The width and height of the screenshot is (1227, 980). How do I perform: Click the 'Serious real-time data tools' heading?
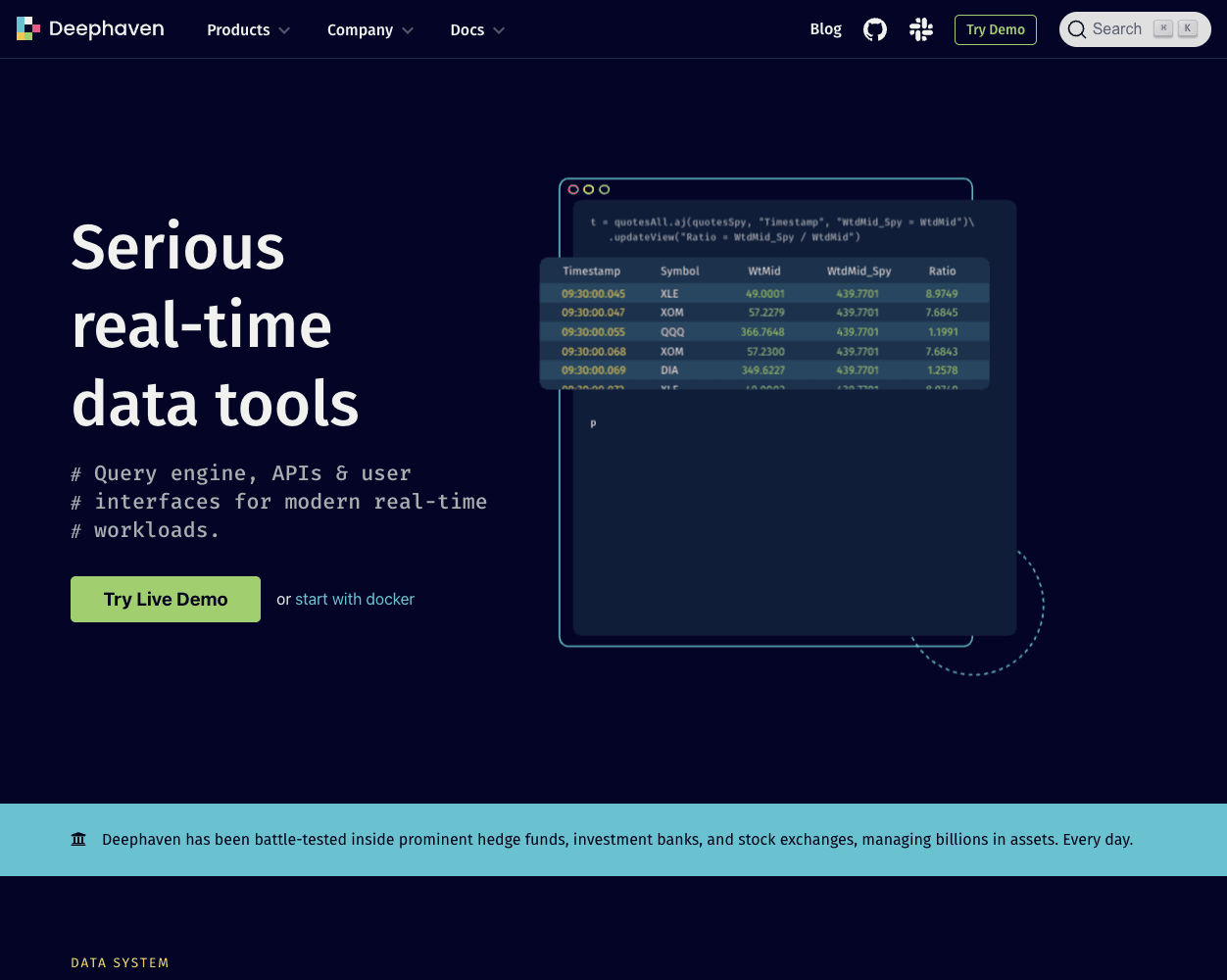point(216,324)
